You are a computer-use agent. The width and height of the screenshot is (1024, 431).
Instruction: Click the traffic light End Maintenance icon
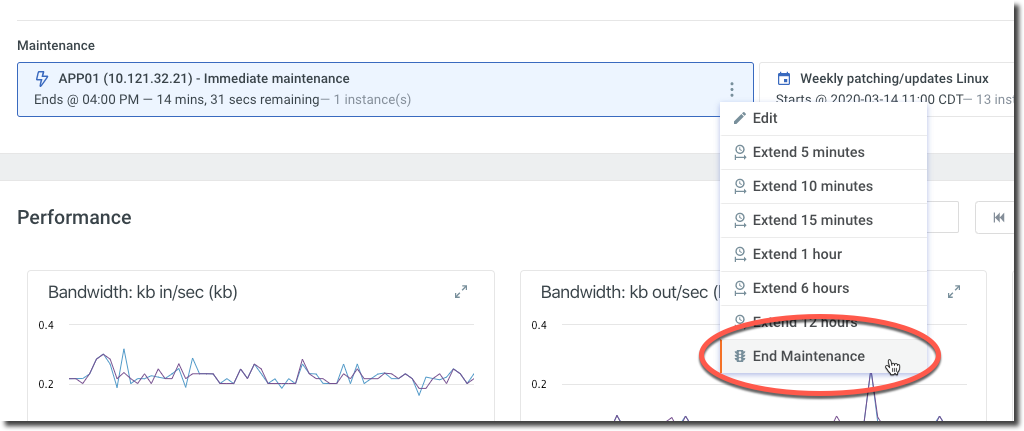[x=740, y=356]
